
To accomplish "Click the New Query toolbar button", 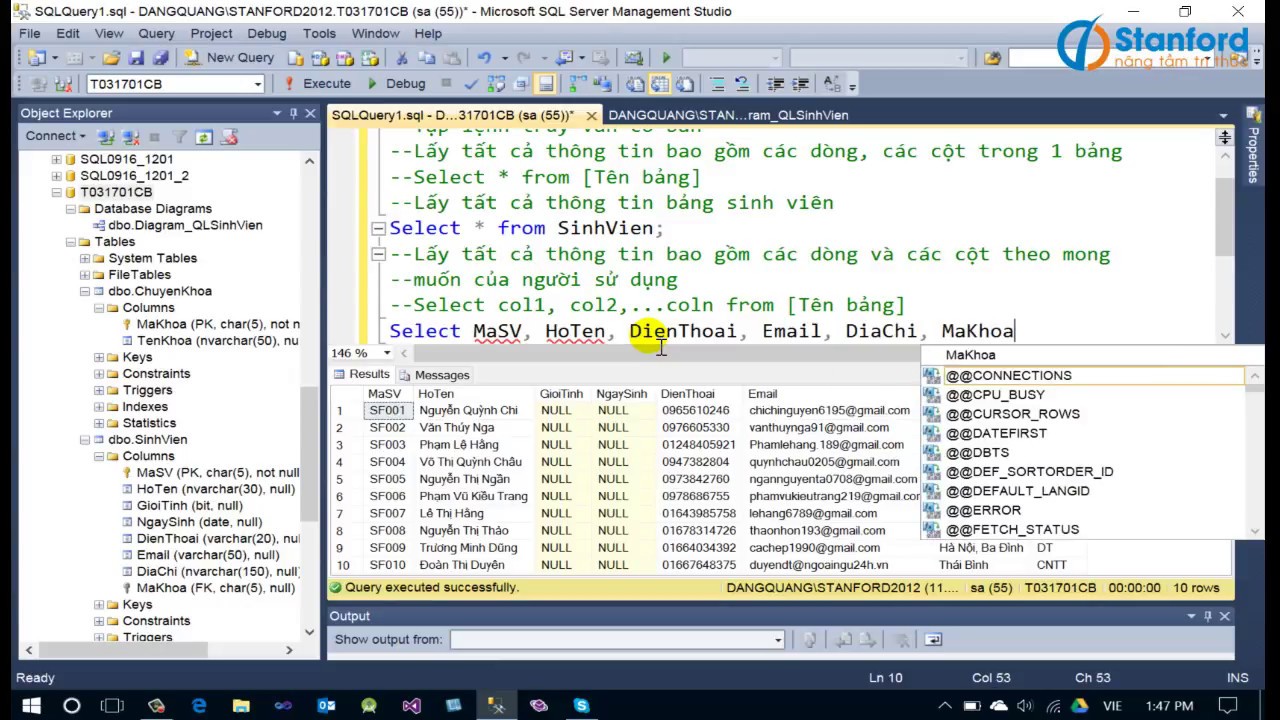I will coord(229,58).
